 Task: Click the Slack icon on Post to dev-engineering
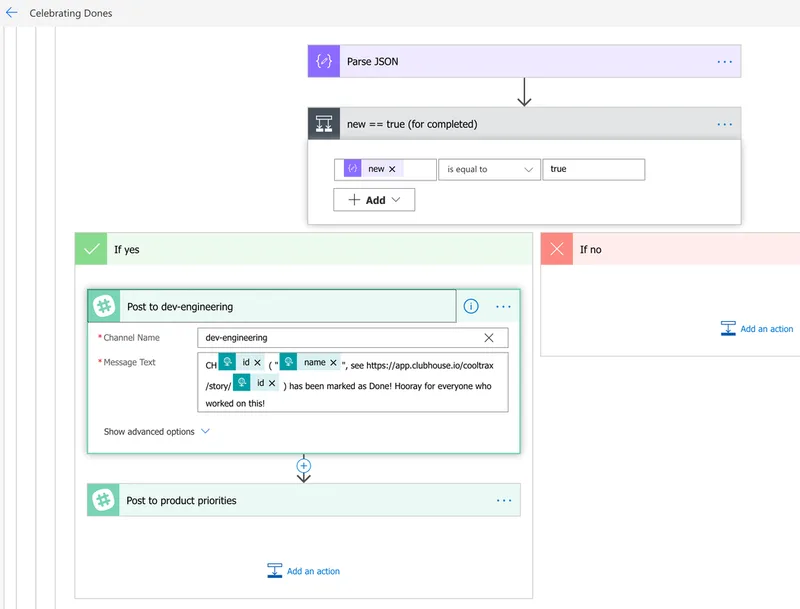pos(104,306)
